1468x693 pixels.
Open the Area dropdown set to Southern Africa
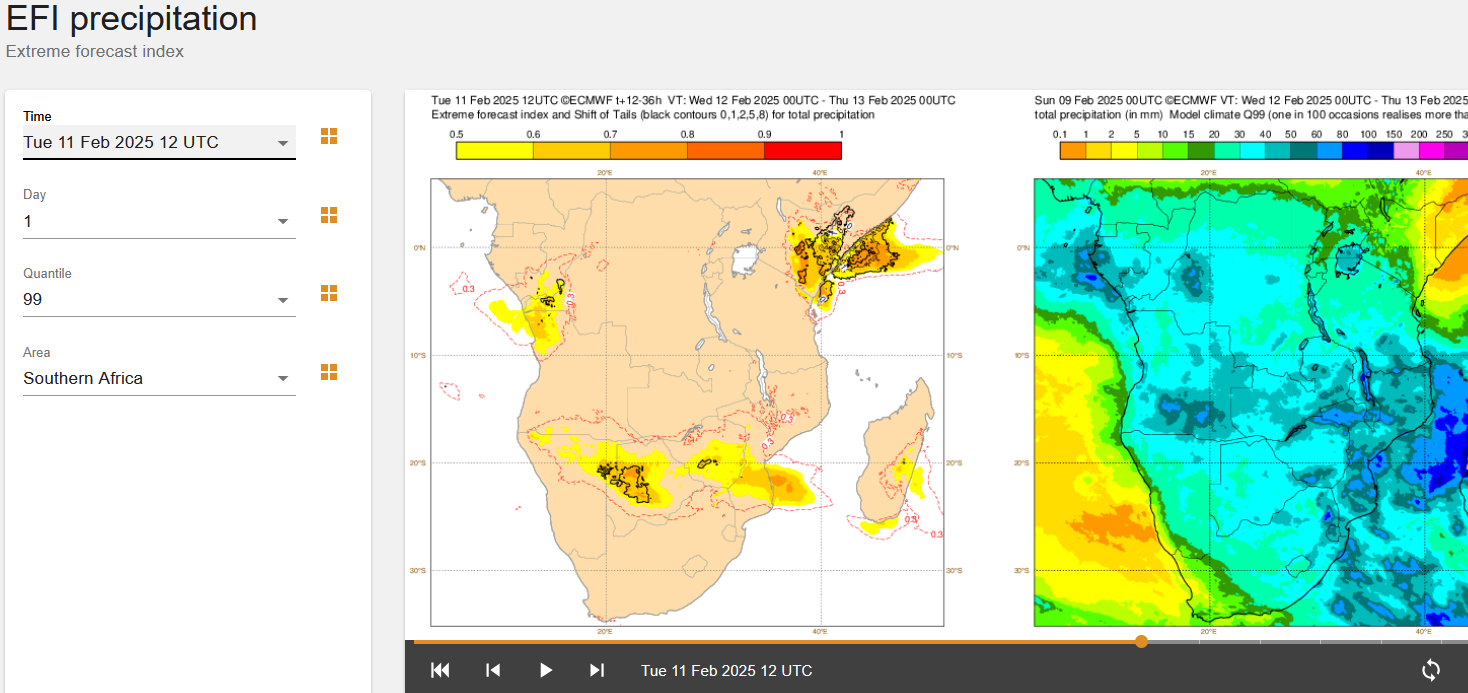(159, 378)
